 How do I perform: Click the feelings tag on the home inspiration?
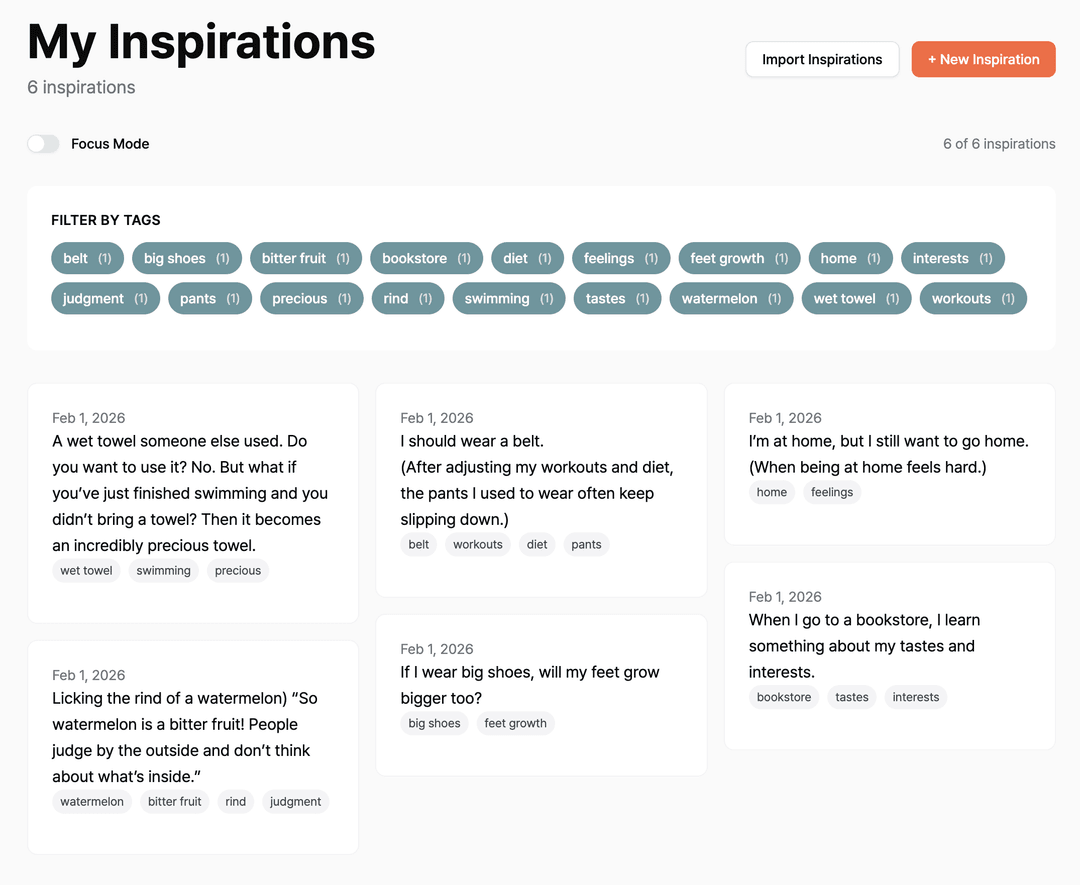831,492
